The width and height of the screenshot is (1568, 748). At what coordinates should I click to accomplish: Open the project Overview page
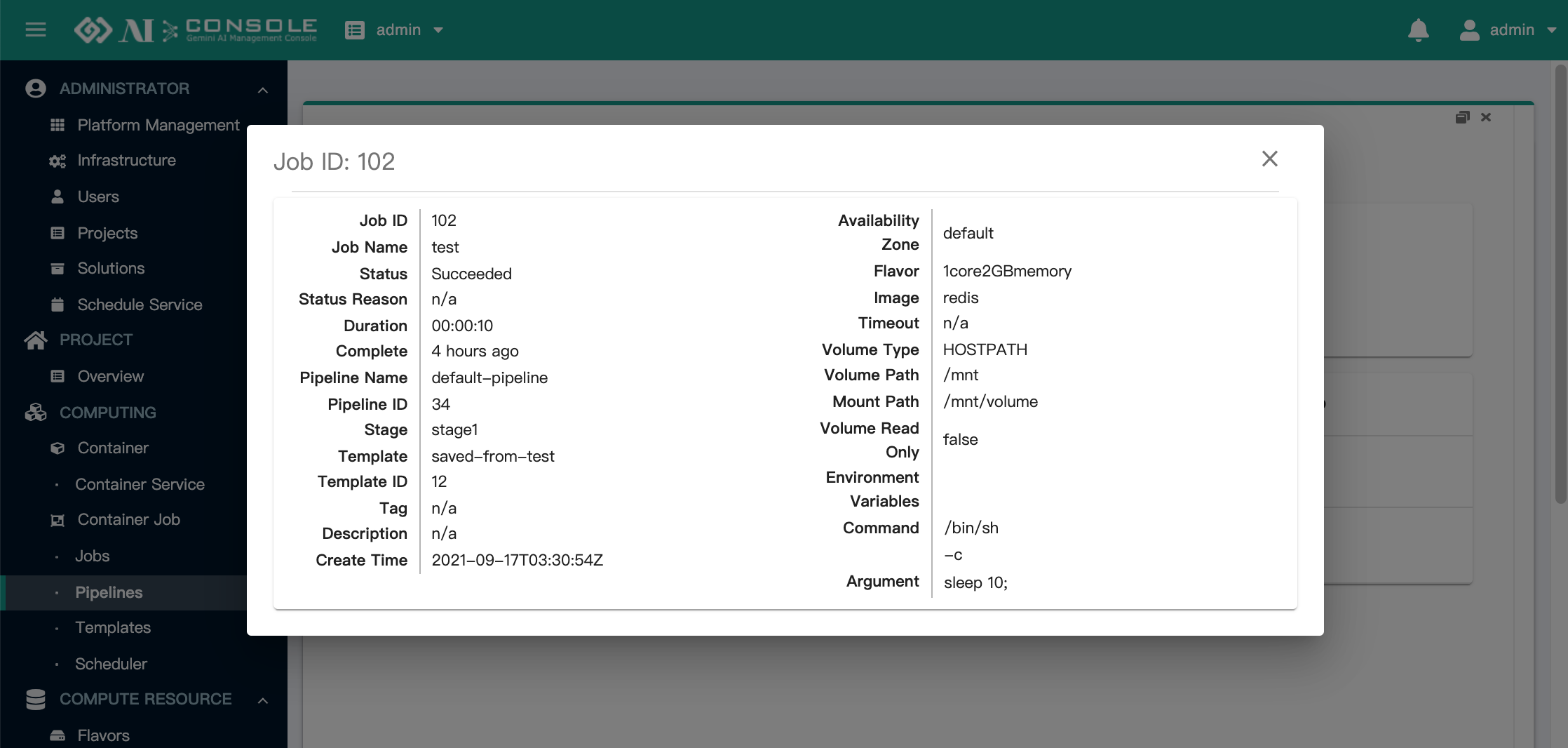click(111, 376)
